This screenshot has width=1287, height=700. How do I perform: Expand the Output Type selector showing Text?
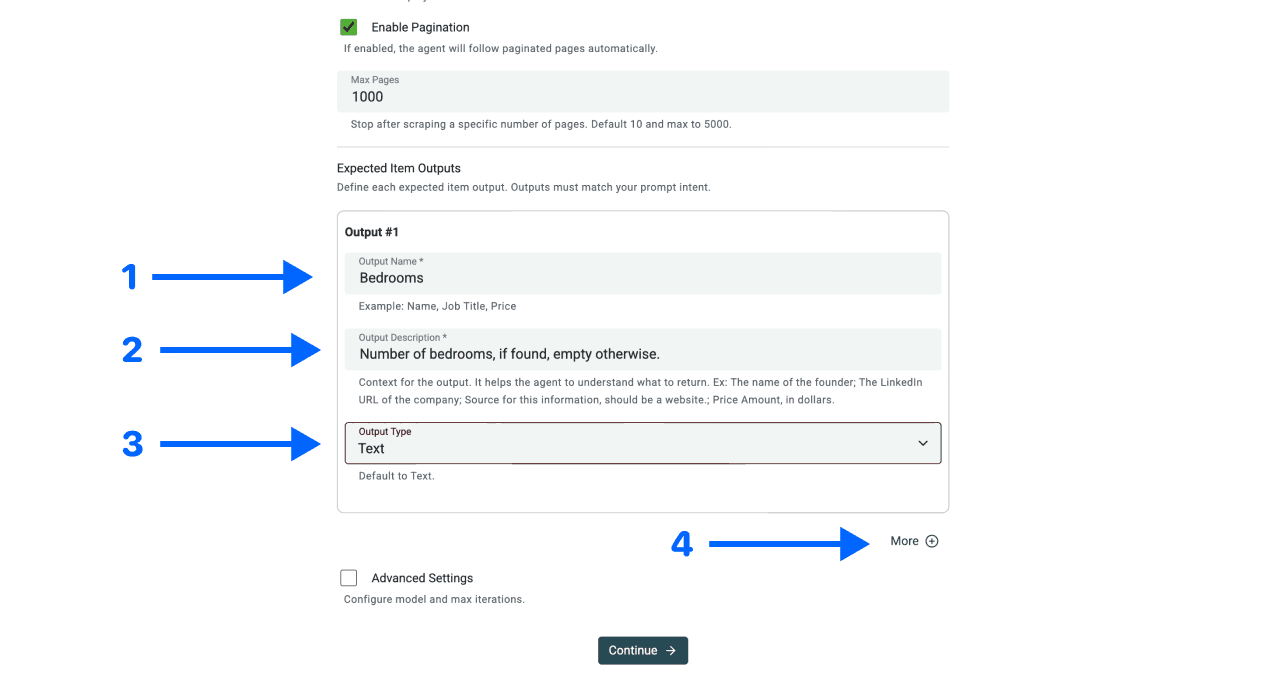[x=643, y=442]
